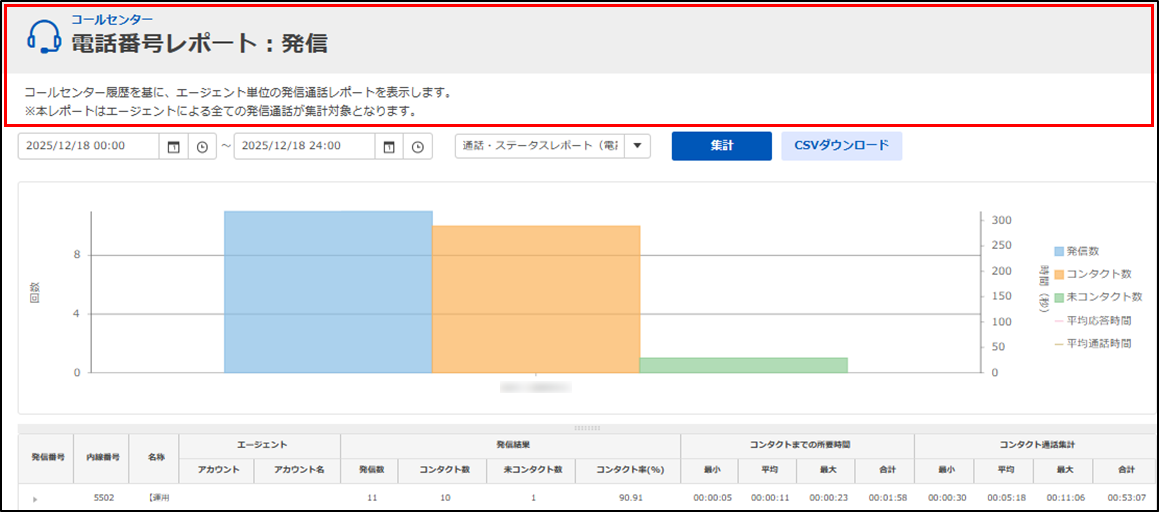Open the end time clock picker

click(418, 146)
